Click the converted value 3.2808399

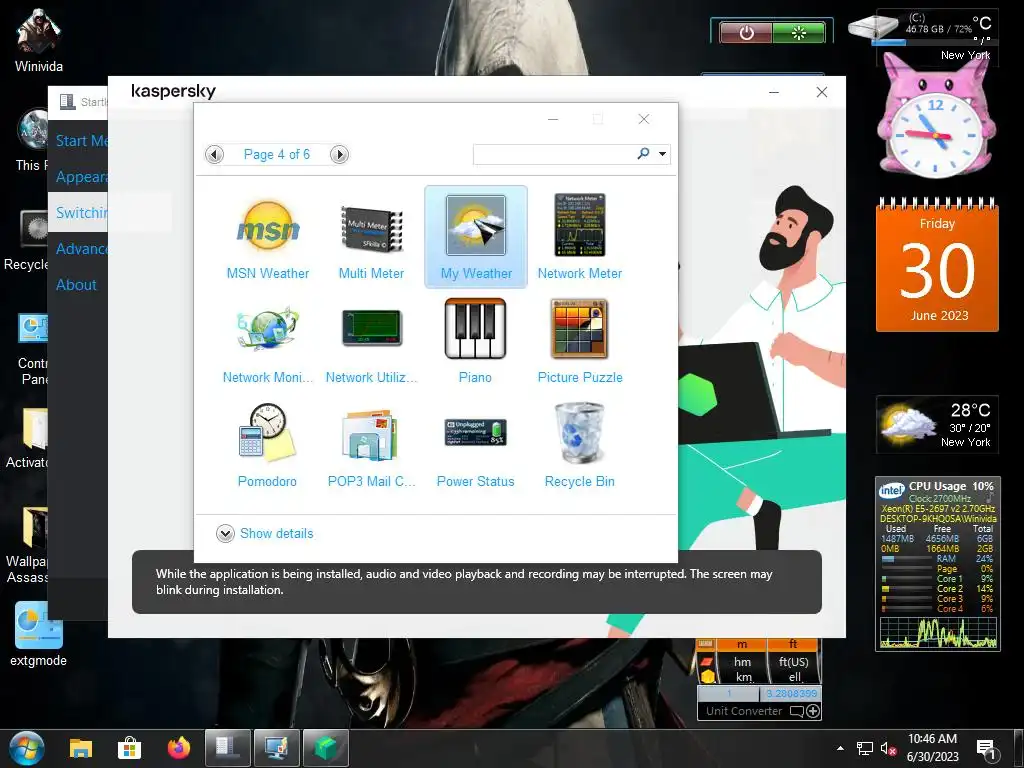click(x=792, y=694)
